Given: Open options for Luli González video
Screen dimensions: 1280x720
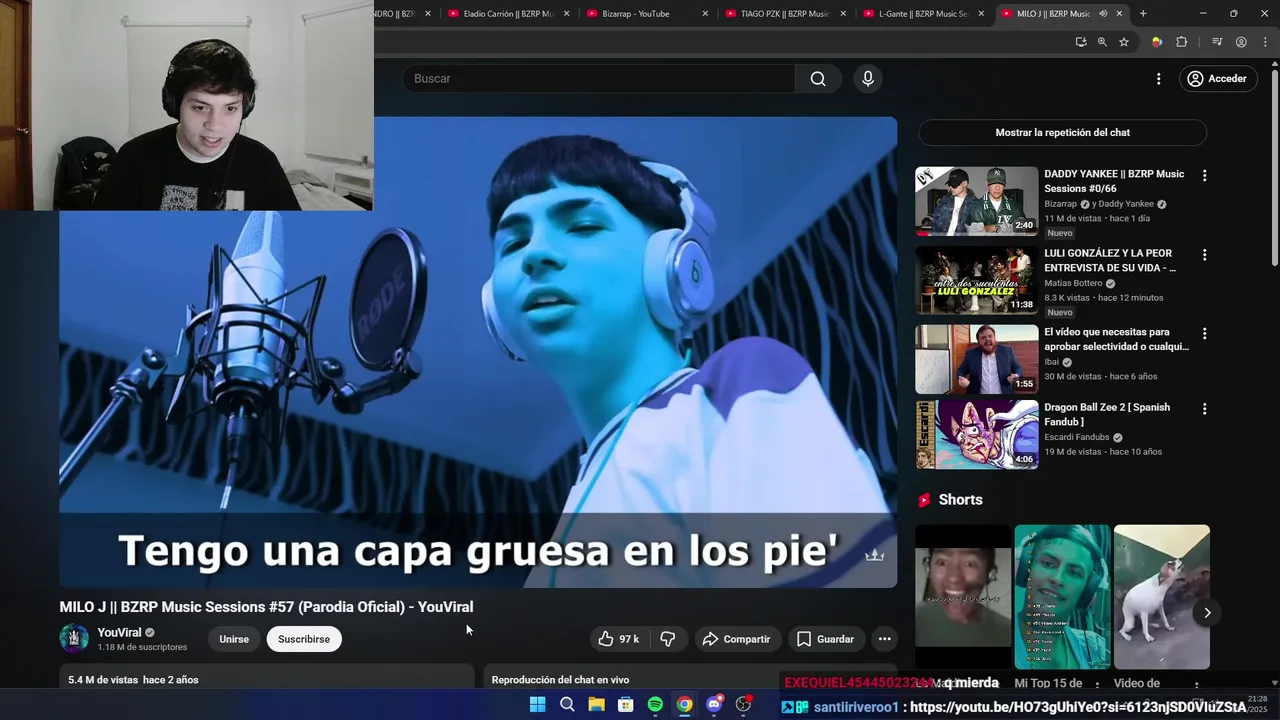Looking at the screenshot, I should click(x=1204, y=255).
